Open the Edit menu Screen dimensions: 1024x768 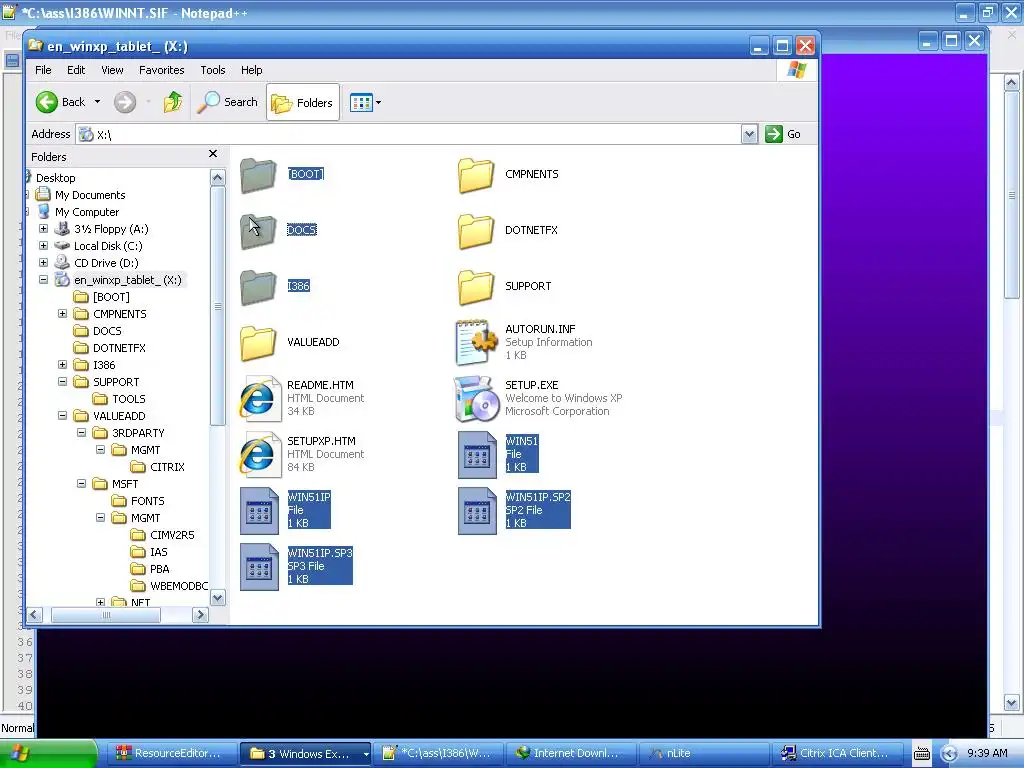point(76,70)
